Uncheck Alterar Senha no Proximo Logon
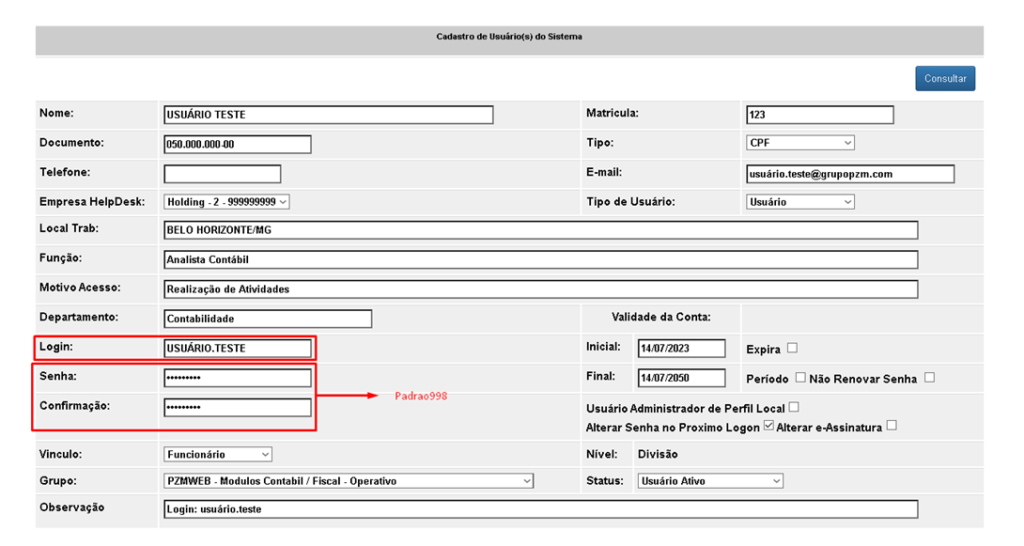Image resolution: width=1024 pixels, height=546 pixels. (x=769, y=426)
